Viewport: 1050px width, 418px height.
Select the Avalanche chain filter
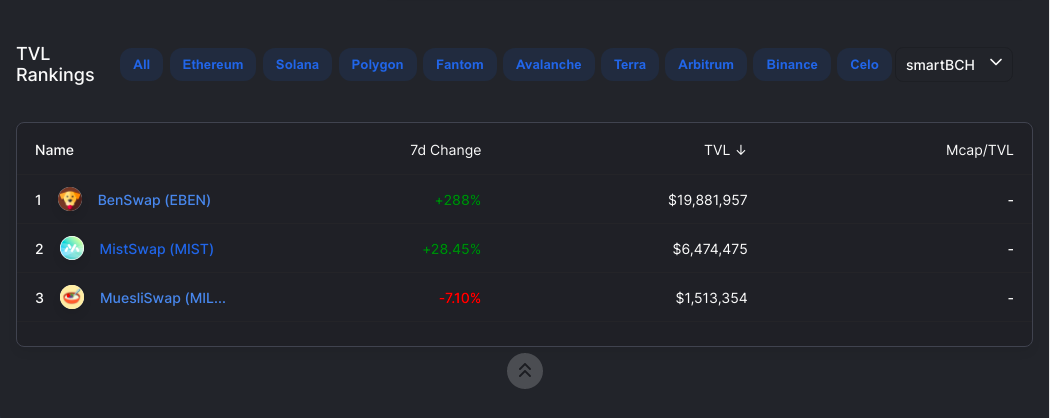coord(548,65)
